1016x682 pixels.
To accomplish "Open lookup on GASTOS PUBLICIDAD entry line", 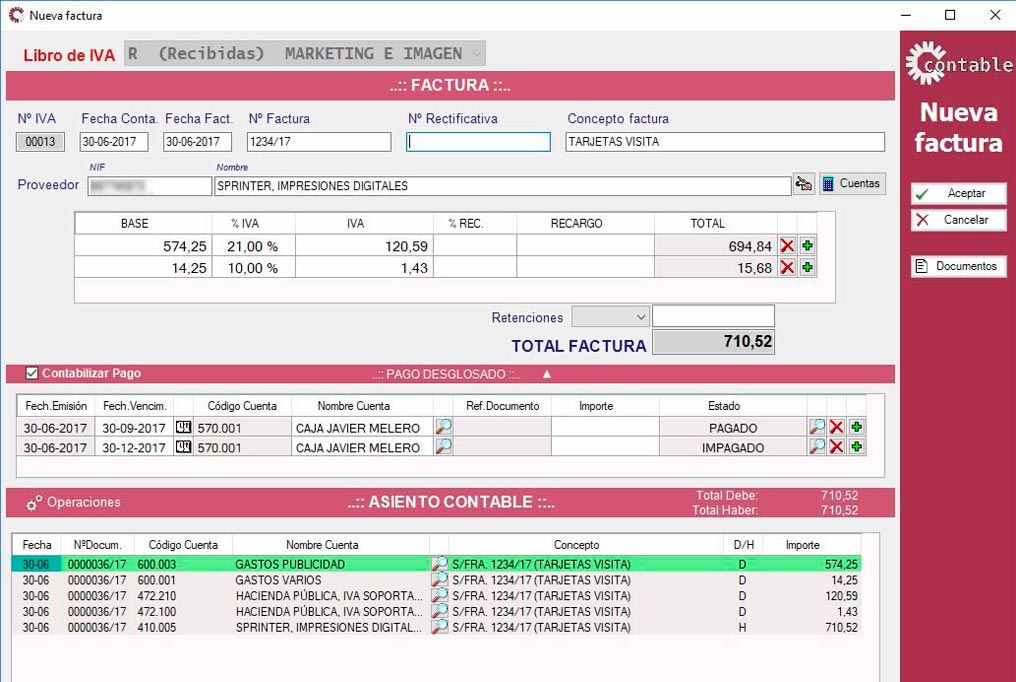I will pyautogui.click(x=439, y=563).
